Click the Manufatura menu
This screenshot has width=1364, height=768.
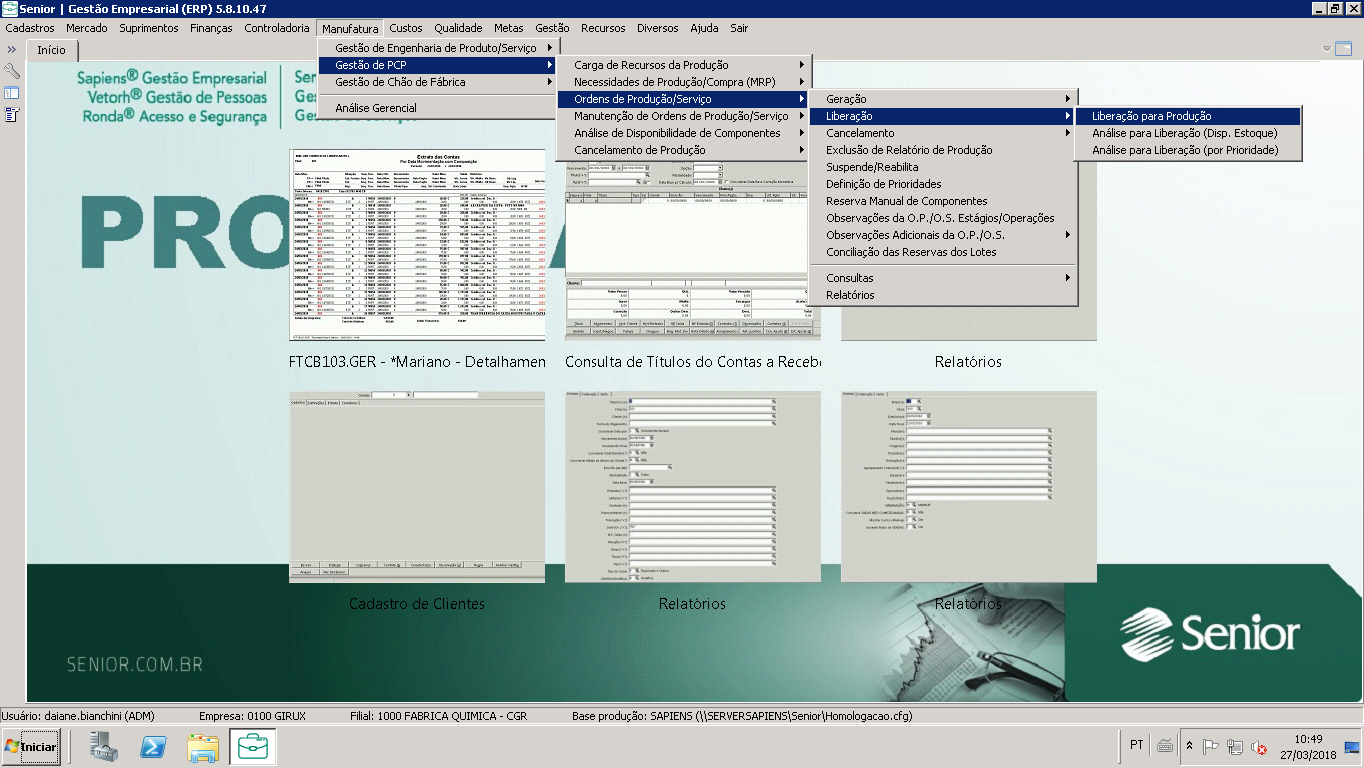pyautogui.click(x=350, y=28)
